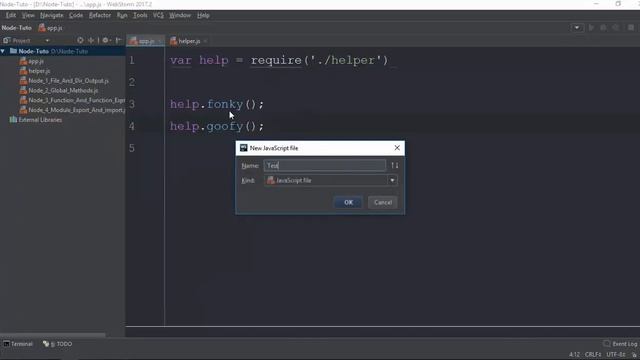Open the Window menu
This screenshot has width=640, height=360.
coord(180,15)
